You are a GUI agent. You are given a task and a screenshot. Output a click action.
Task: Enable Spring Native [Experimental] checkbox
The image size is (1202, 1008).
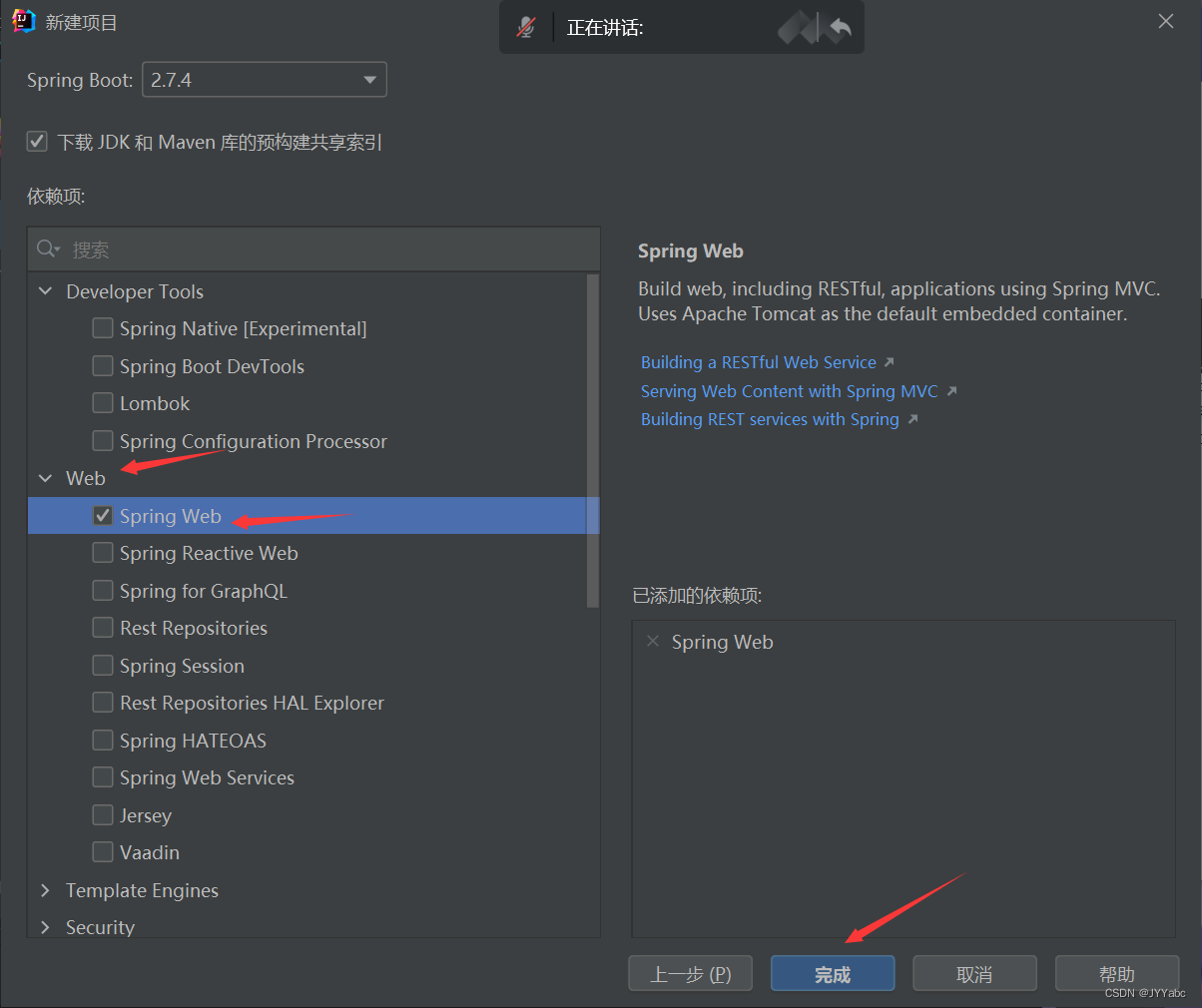point(102,328)
